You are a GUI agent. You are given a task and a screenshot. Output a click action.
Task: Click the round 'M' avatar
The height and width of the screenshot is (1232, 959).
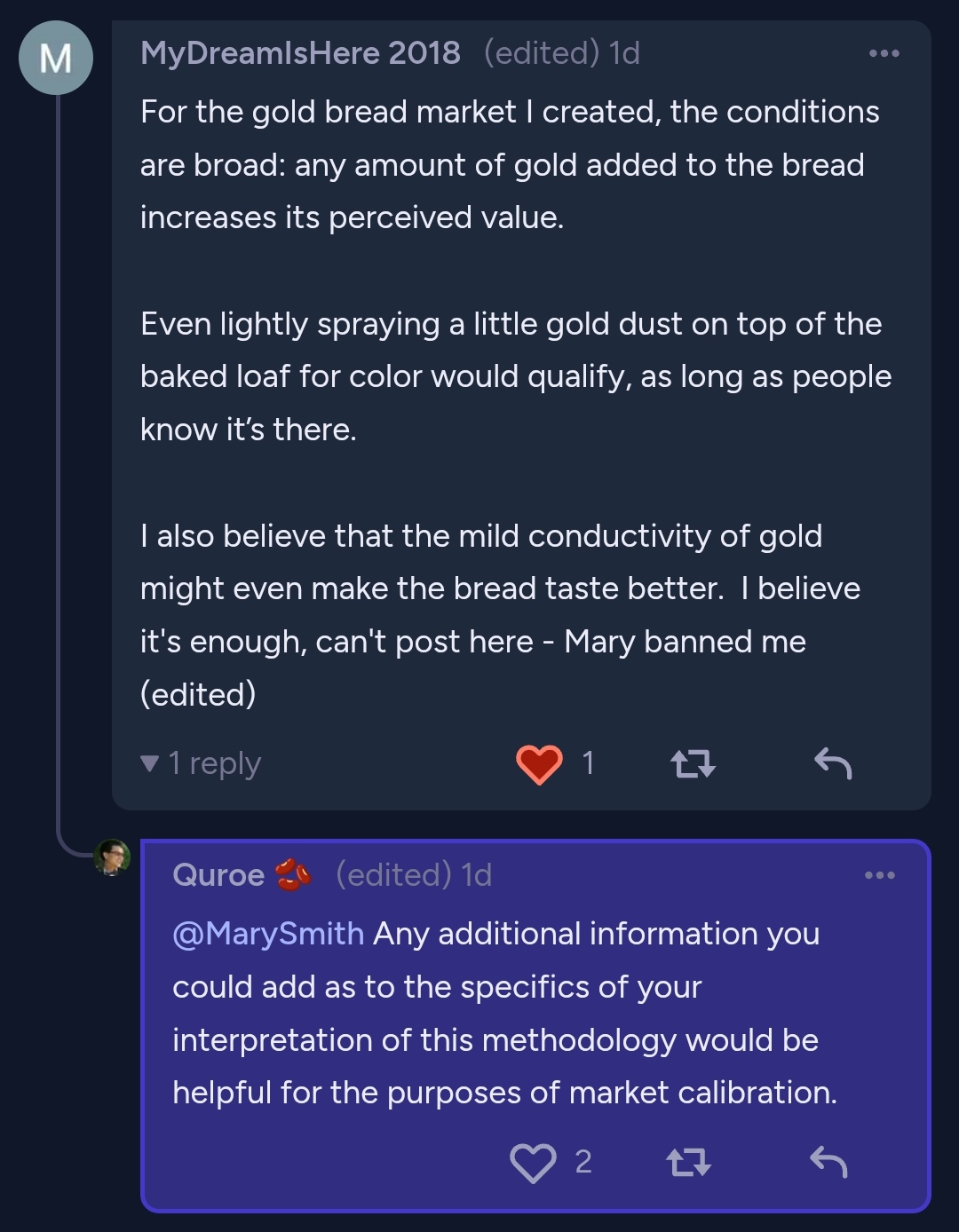pyautogui.click(x=56, y=58)
